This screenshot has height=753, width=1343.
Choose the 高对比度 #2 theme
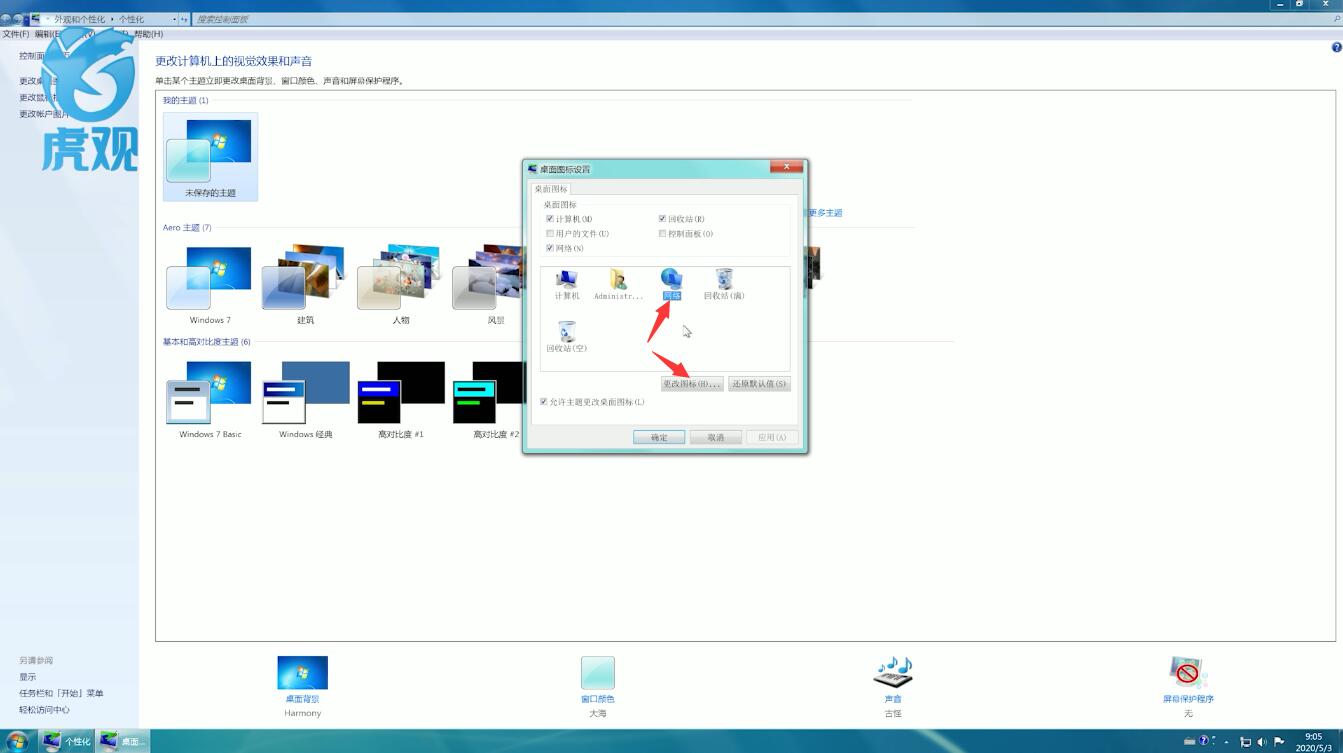pos(489,400)
